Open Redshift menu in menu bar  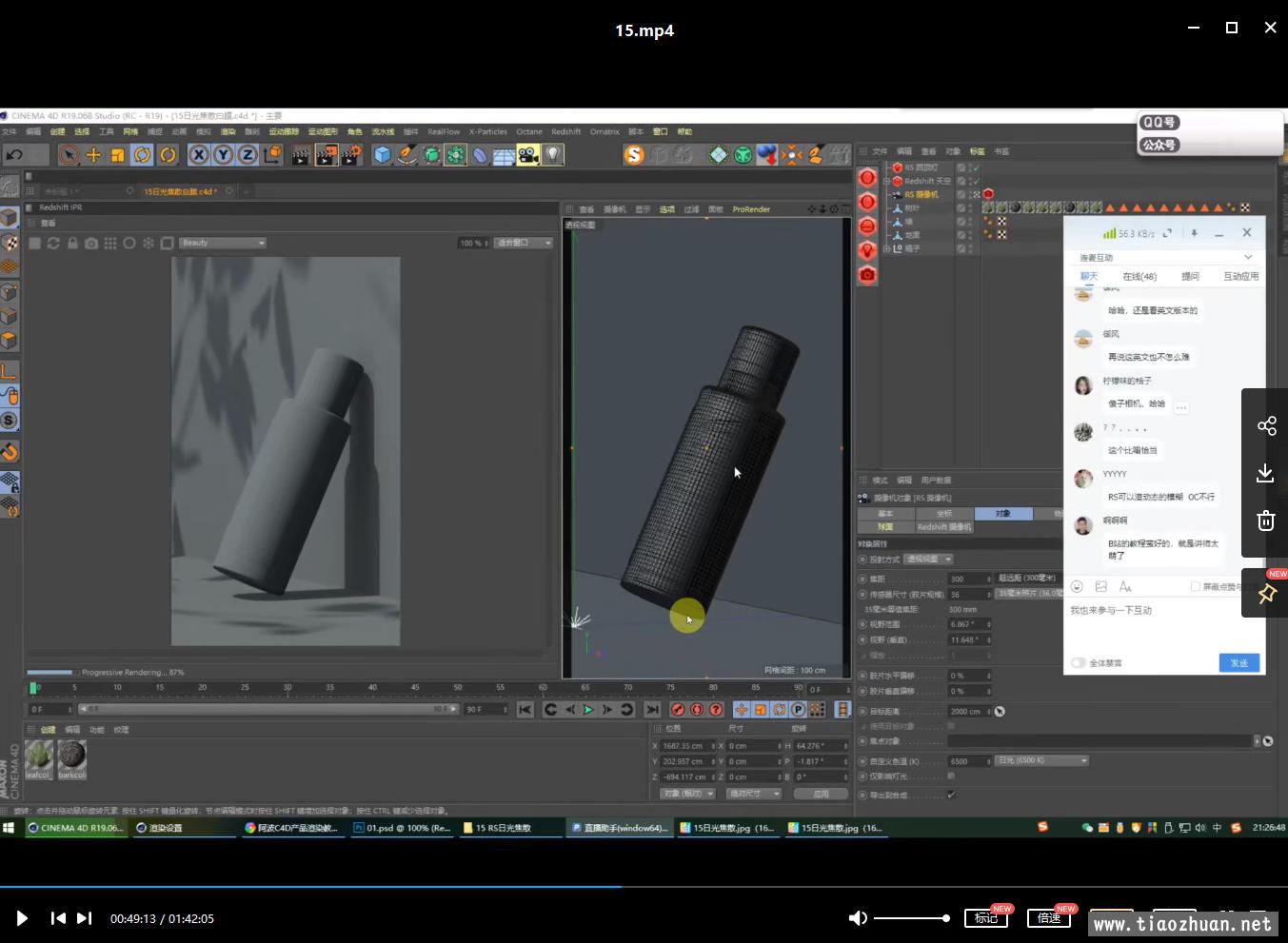click(x=565, y=131)
